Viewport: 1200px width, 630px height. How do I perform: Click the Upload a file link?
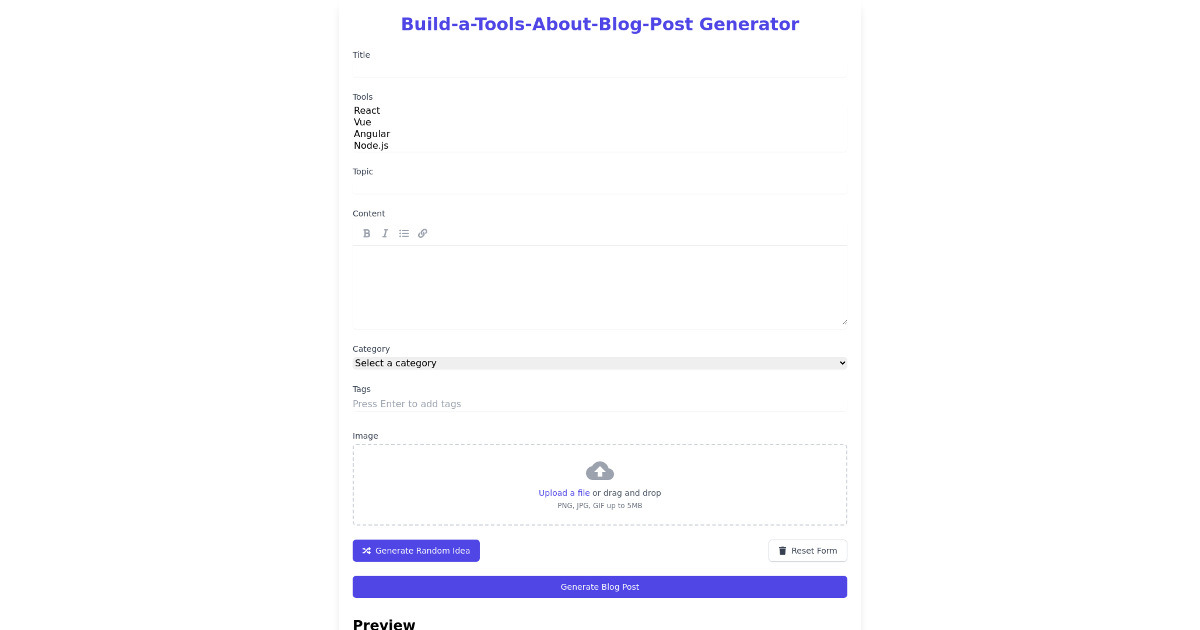(x=563, y=492)
